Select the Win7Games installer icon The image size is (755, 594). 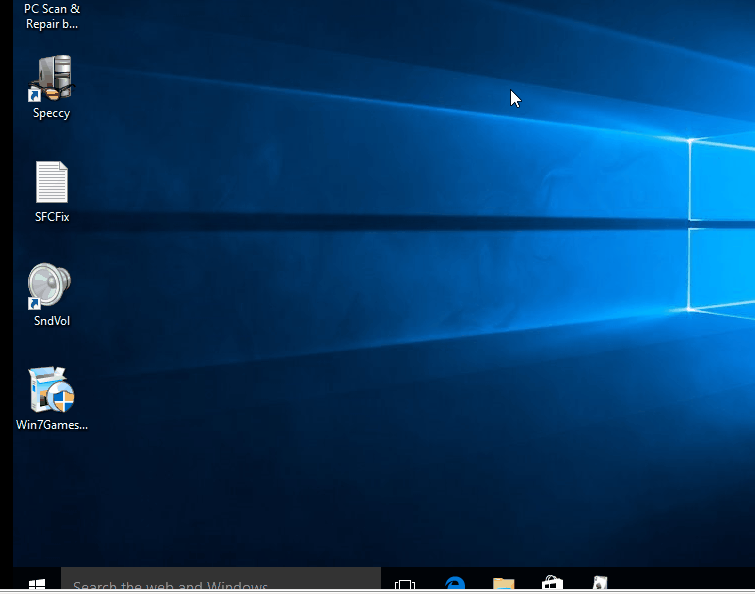pos(52,389)
